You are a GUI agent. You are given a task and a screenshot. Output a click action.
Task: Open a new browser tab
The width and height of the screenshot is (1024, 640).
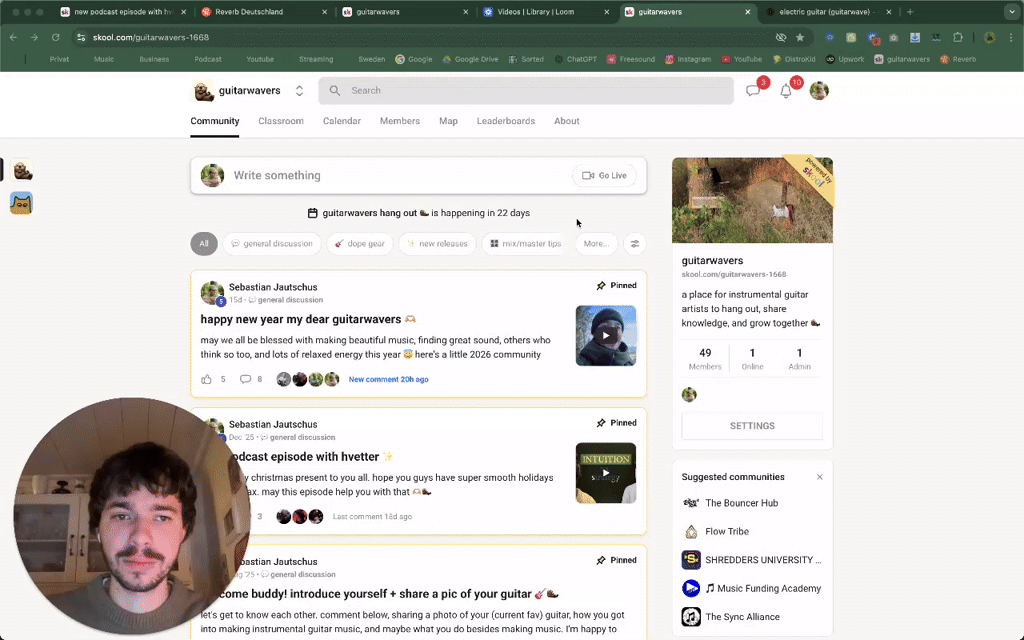(x=910, y=12)
